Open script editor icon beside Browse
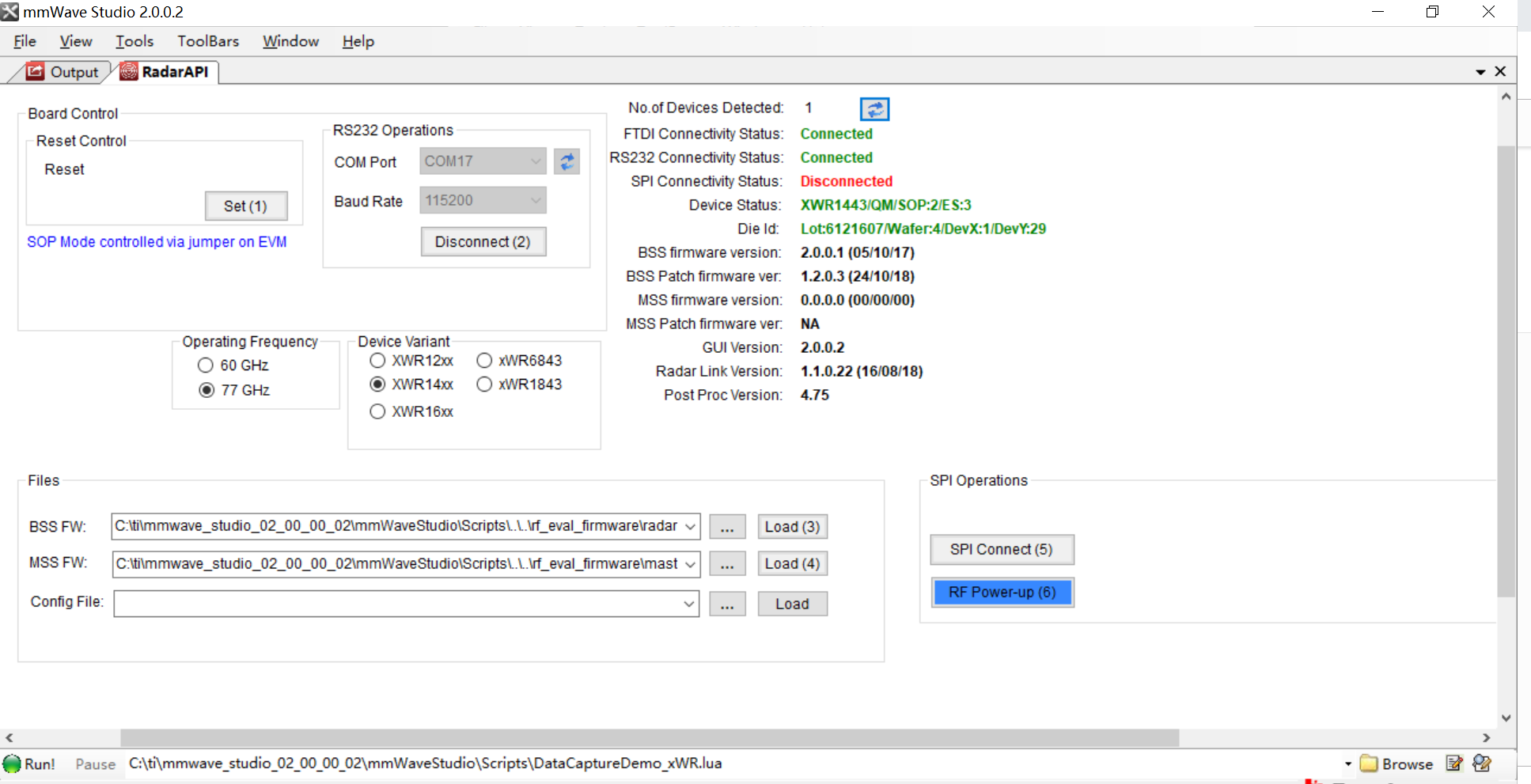 [x=1454, y=763]
